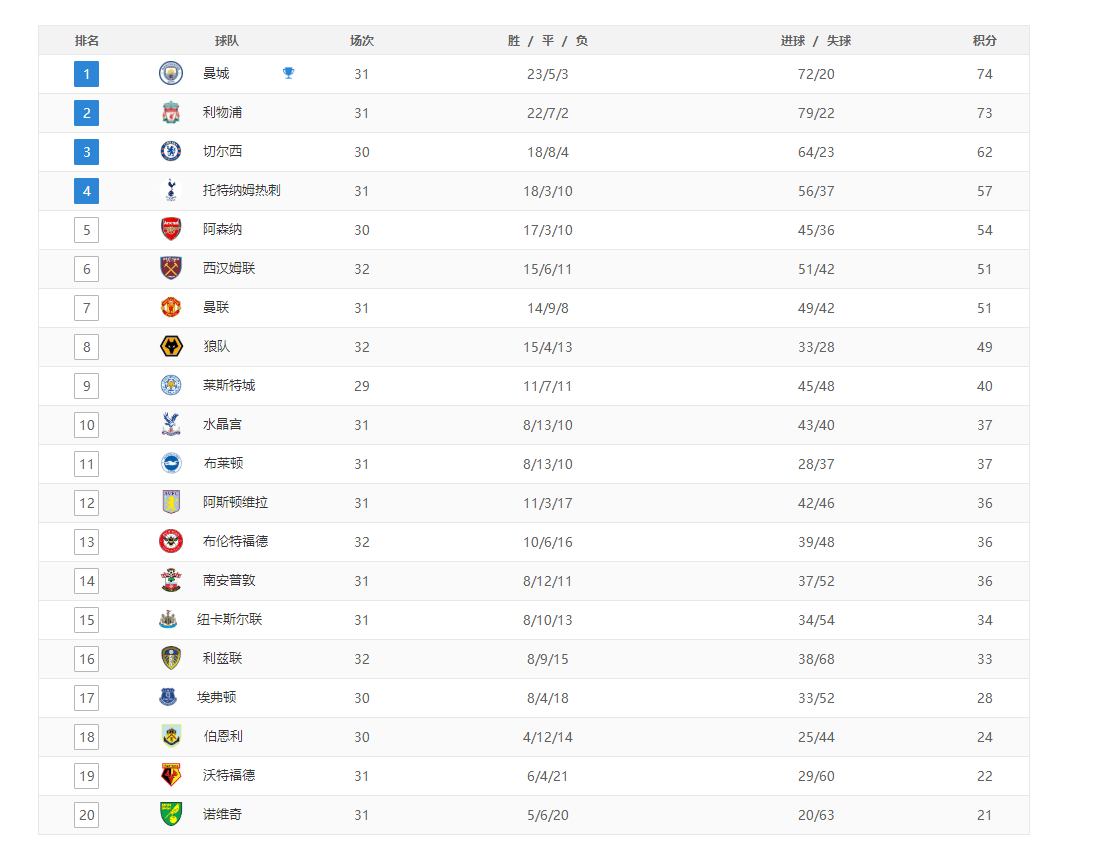Click the Watford crest beside 沃特福德
Viewport: 1102px width, 851px height.
click(x=171, y=775)
